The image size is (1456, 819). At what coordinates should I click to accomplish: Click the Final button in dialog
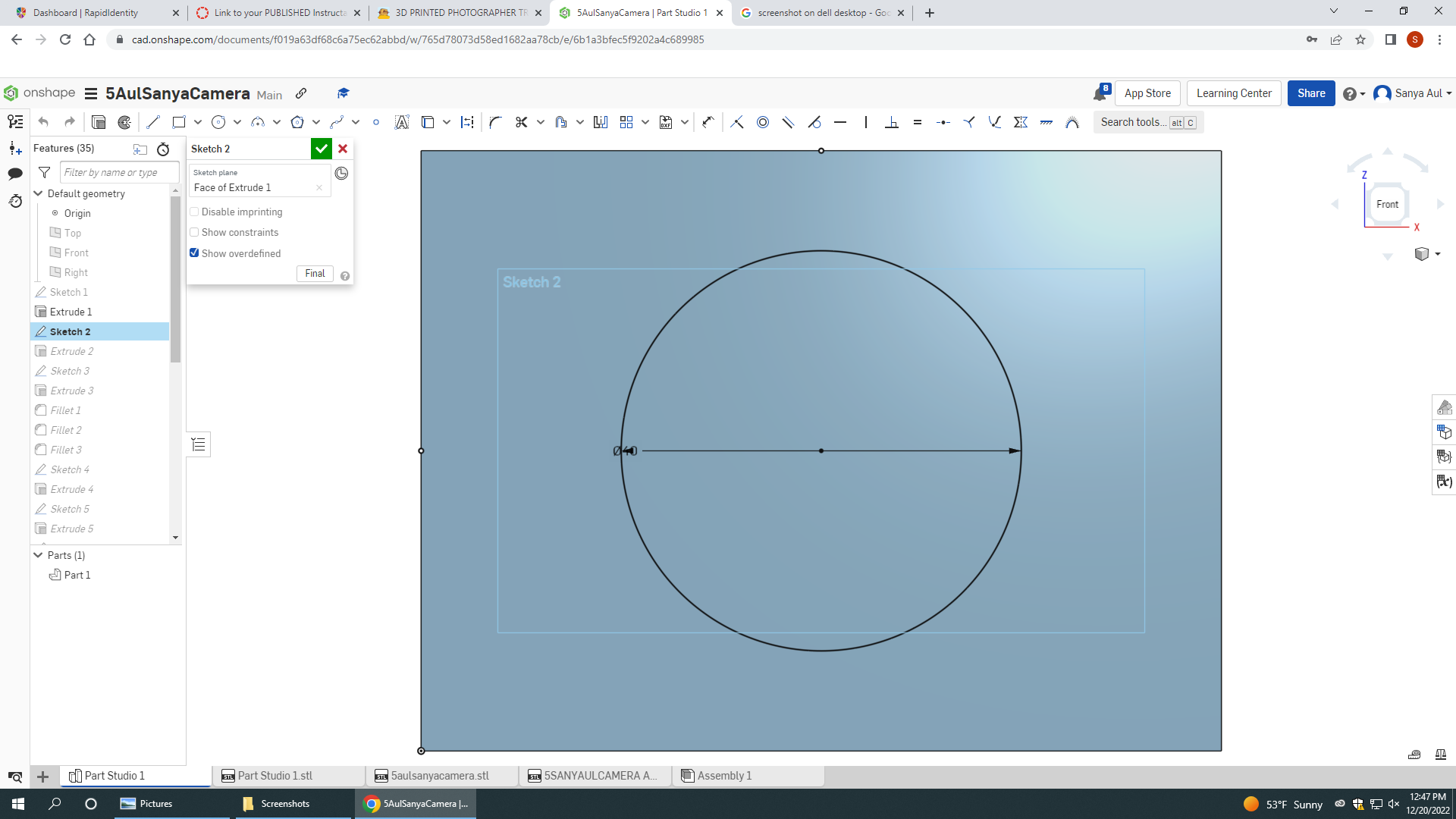pyautogui.click(x=314, y=273)
